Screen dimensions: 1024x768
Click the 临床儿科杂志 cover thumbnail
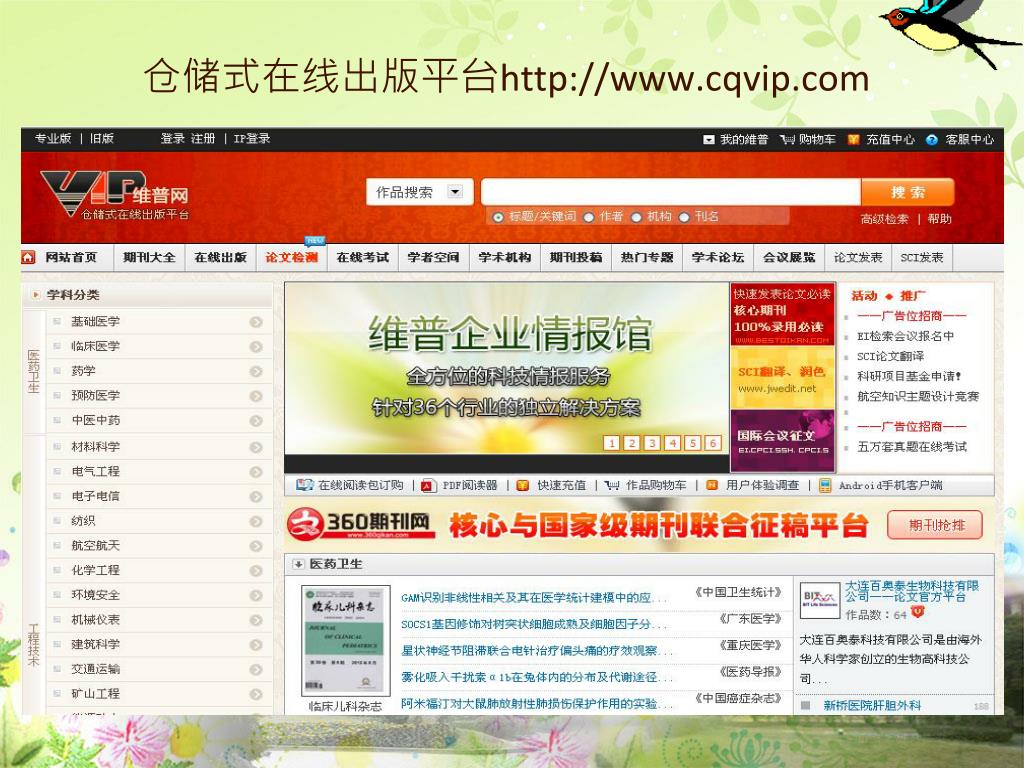point(345,641)
